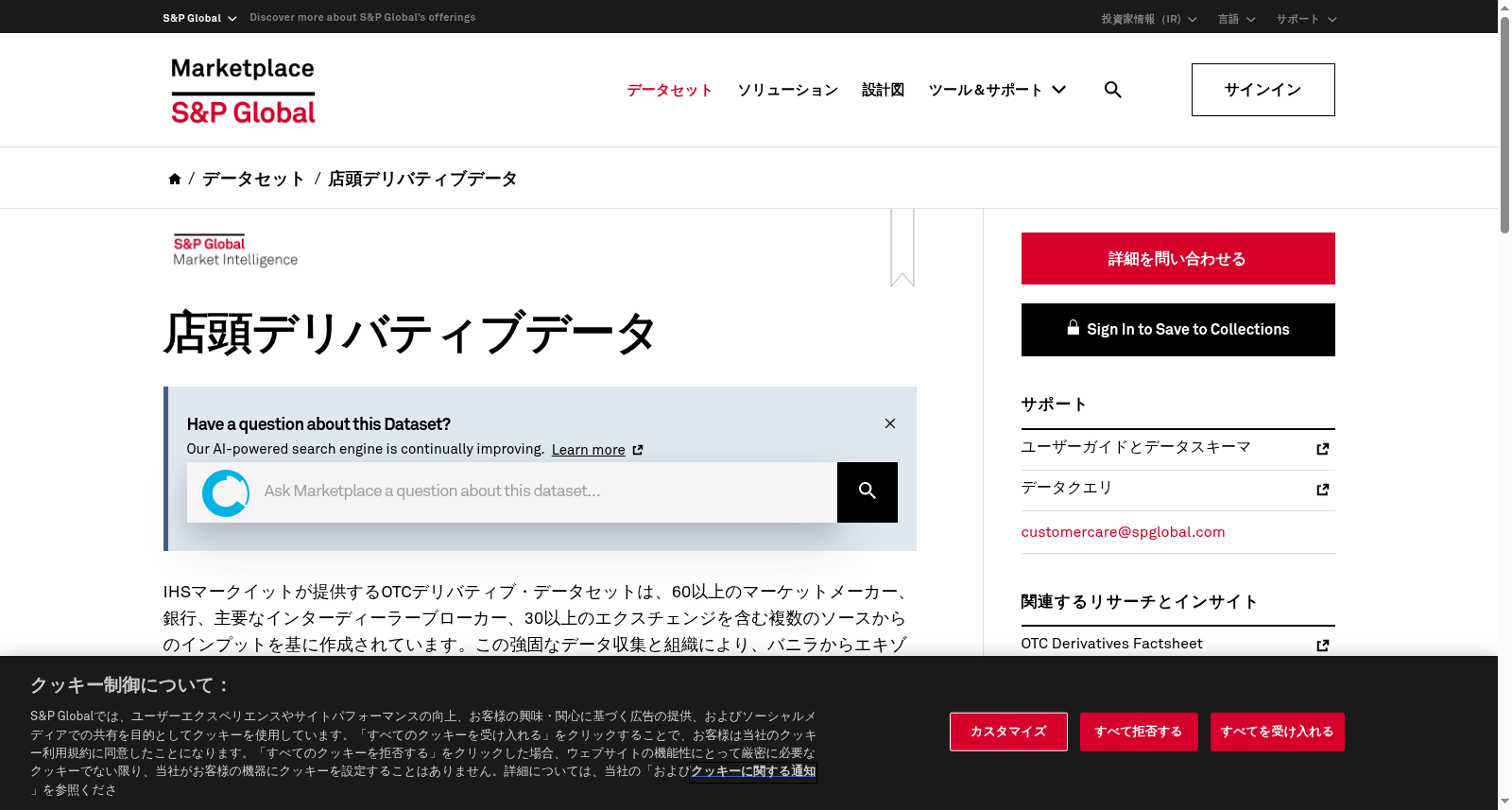The image size is (1512, 810).
Task: Open ユーザーガイドとデータスキーマ support link
Action: point(1136,447)
